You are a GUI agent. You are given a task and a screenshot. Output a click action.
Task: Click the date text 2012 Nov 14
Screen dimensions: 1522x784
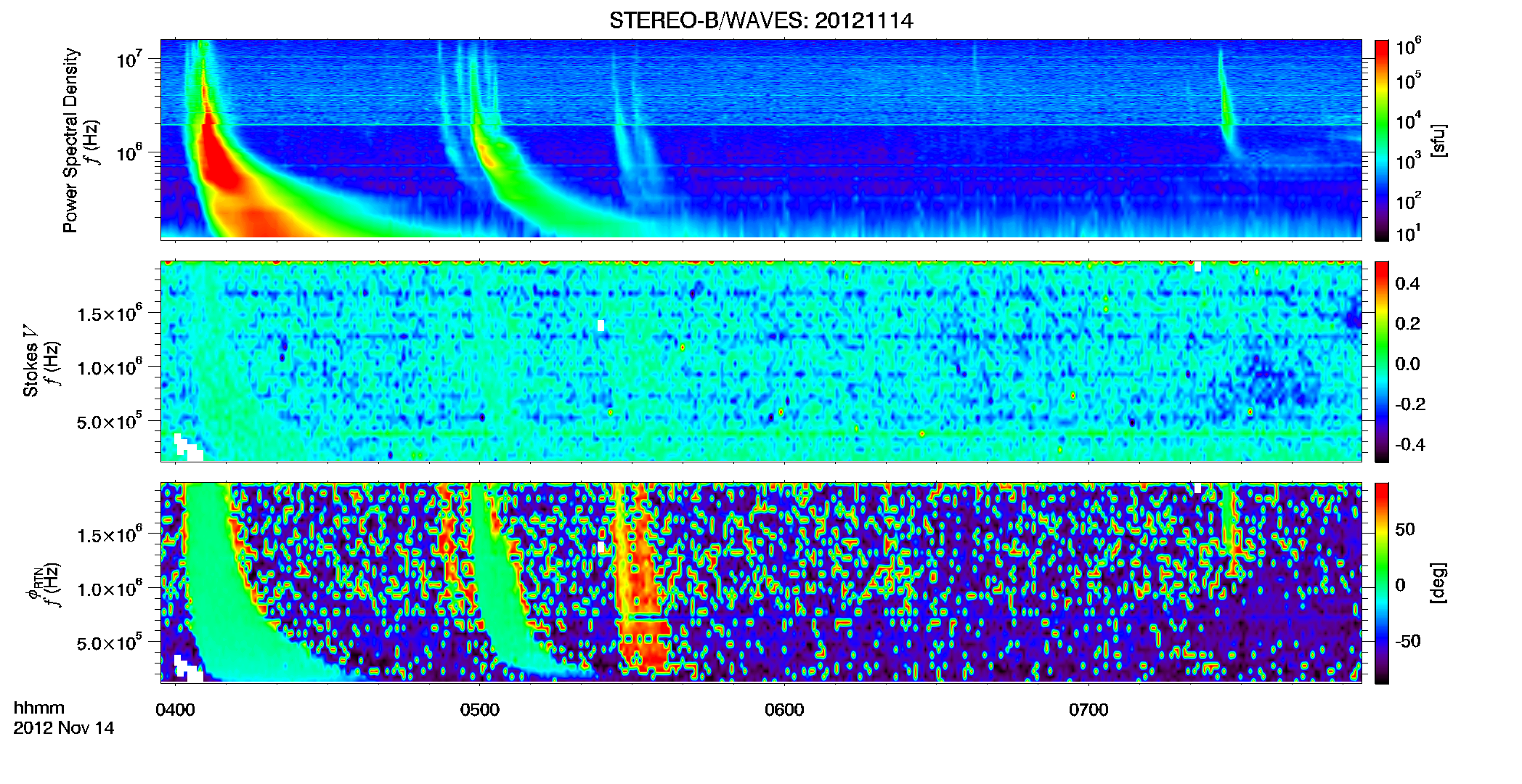(64, 728)
